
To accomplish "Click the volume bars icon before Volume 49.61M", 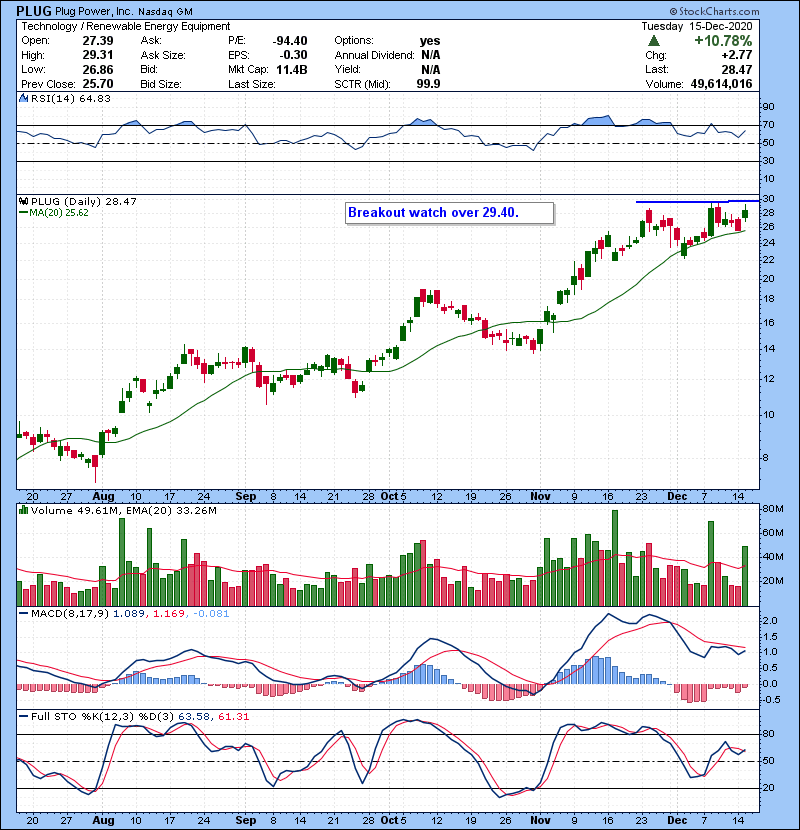I will [24, 510].
